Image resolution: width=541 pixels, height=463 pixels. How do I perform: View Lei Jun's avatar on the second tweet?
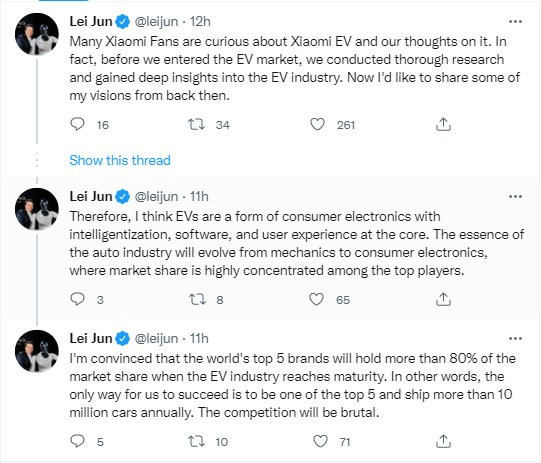37,209
